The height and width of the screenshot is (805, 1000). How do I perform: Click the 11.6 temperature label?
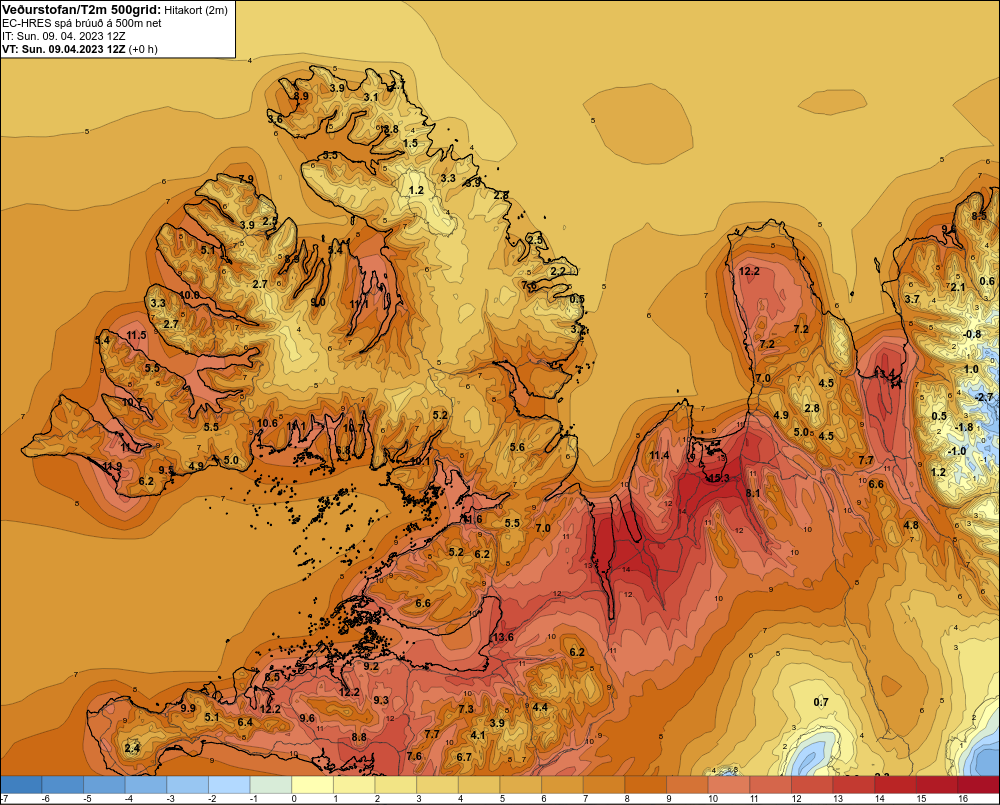pos(473,519)
